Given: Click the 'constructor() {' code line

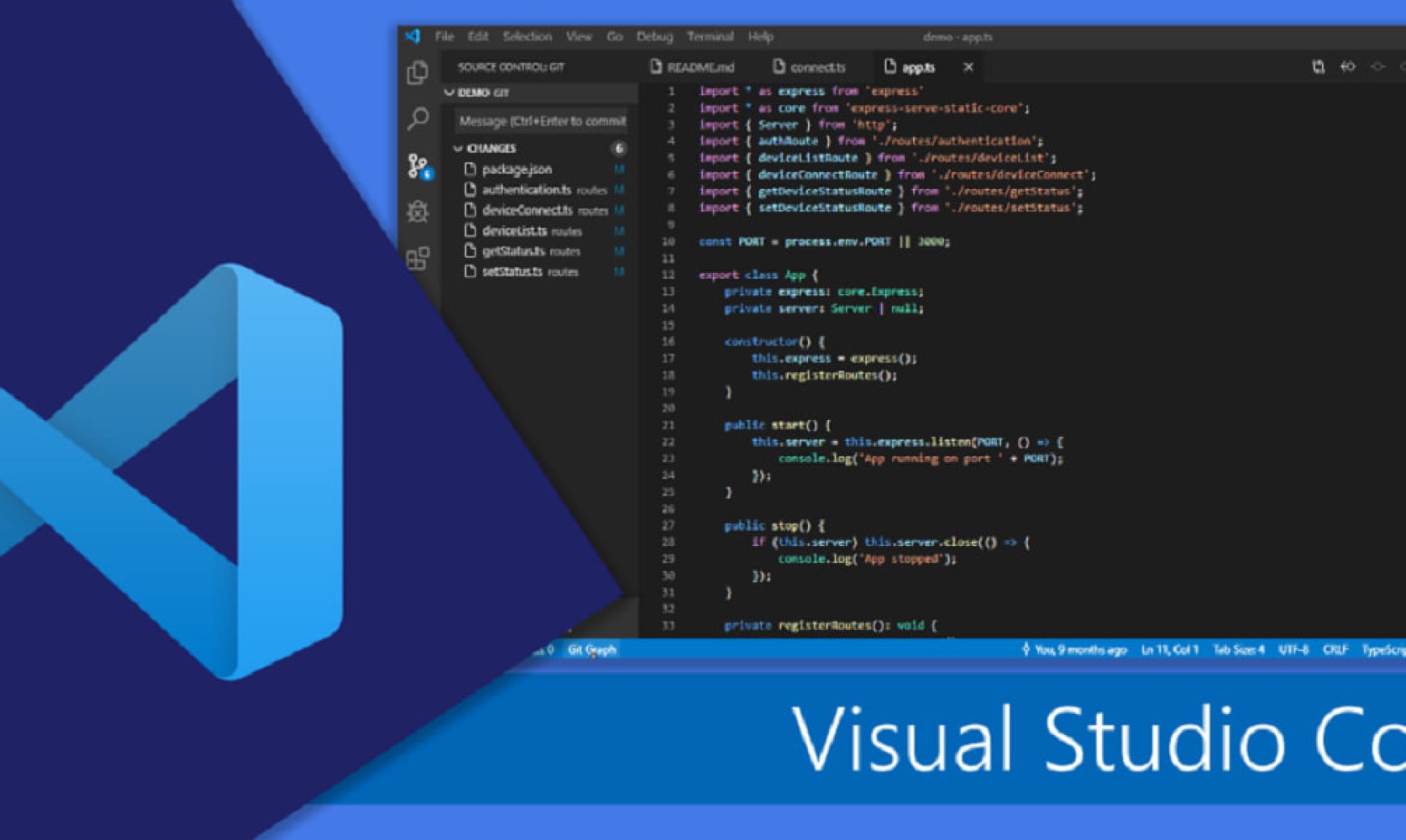Looking at the screenshot, I should coord(774,342).
